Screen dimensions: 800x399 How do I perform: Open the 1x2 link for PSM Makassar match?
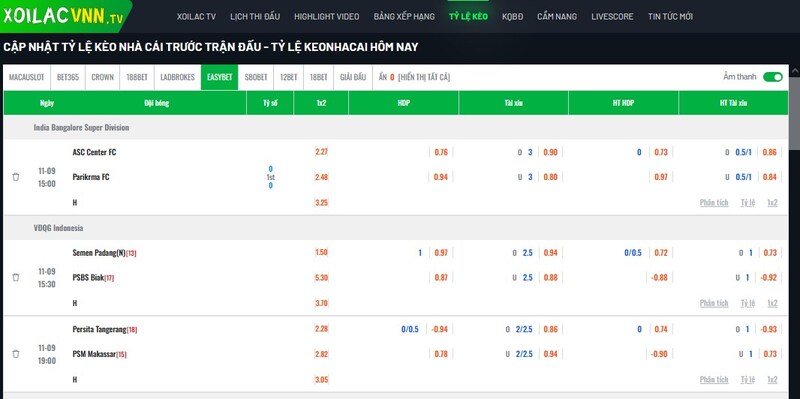[x=772, y=380]
